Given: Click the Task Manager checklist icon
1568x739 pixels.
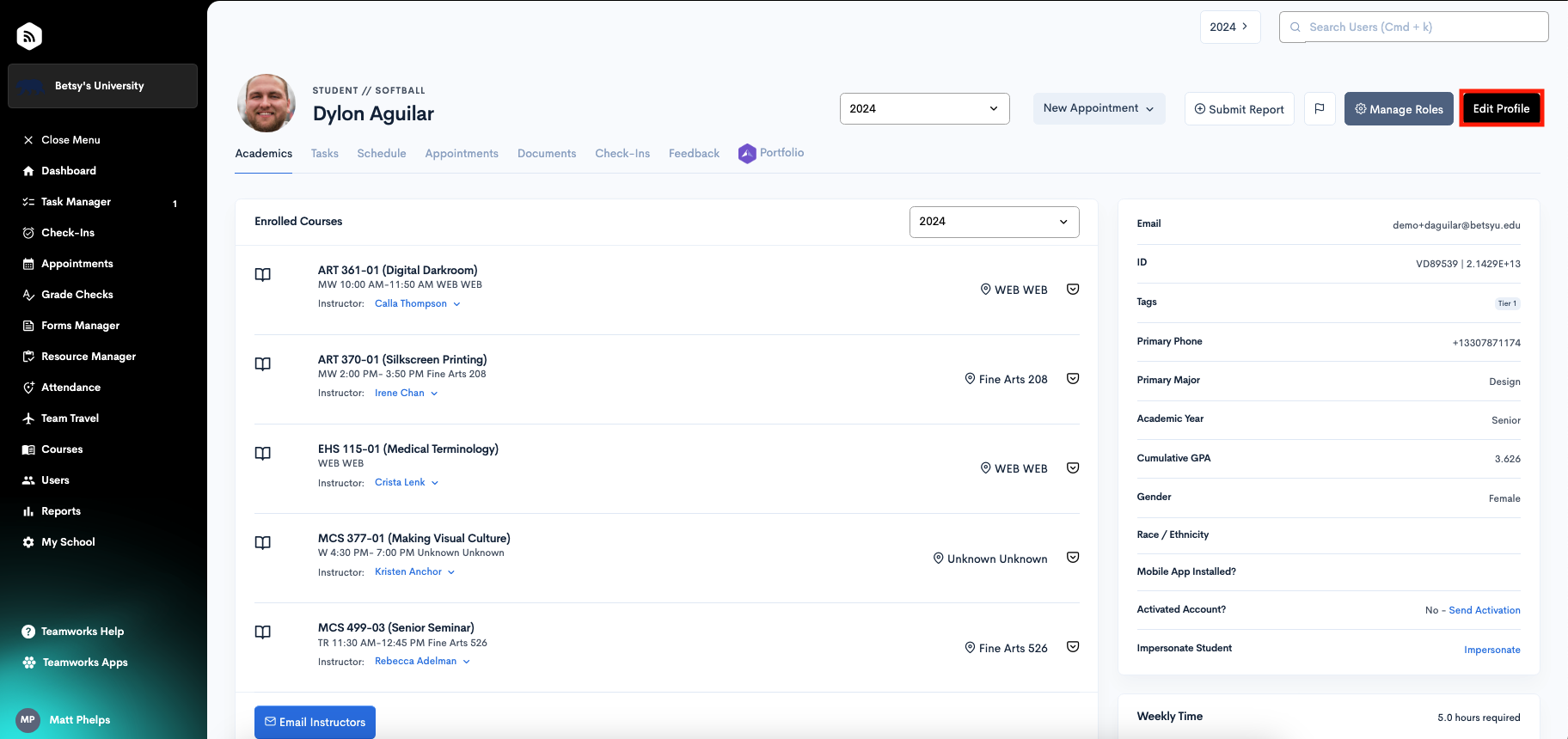Looking at the screenshot, I should (28, 202).
